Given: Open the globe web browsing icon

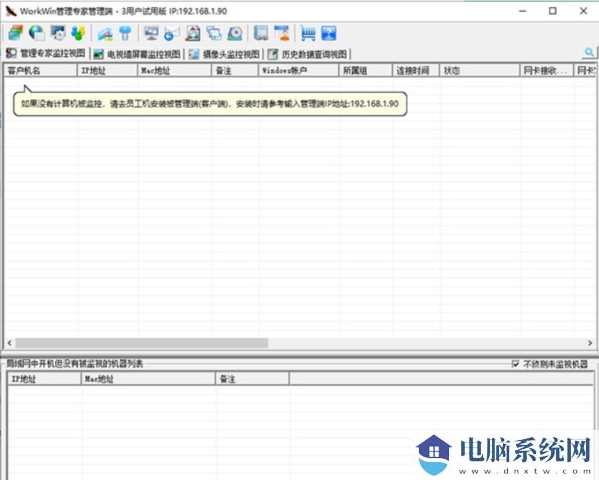Looking at the screenshot, I should tap(37, 33).
